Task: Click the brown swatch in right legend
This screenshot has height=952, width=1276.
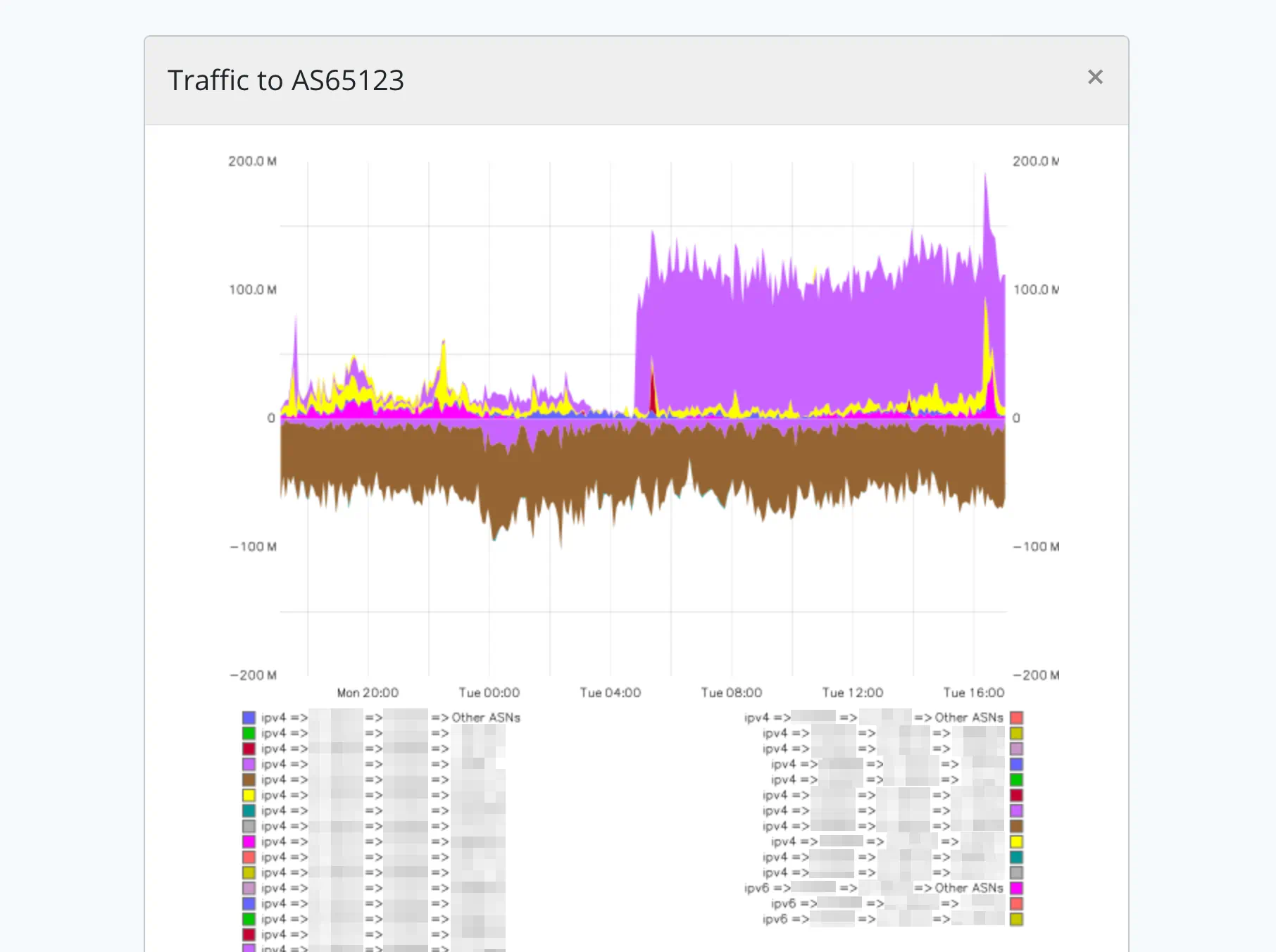Action: click(1016, 826)
